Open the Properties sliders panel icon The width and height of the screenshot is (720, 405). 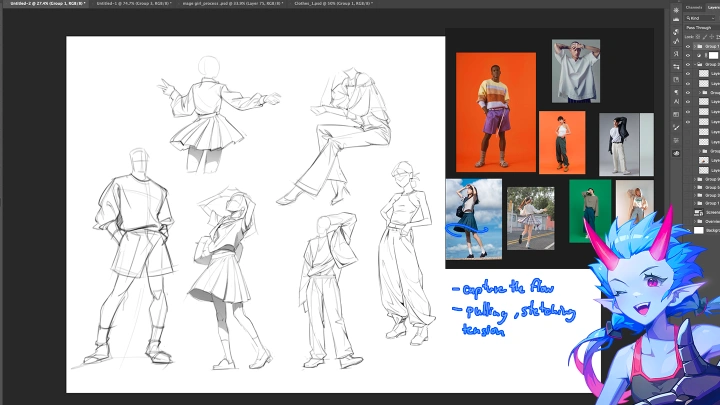[x=676, y=67]
